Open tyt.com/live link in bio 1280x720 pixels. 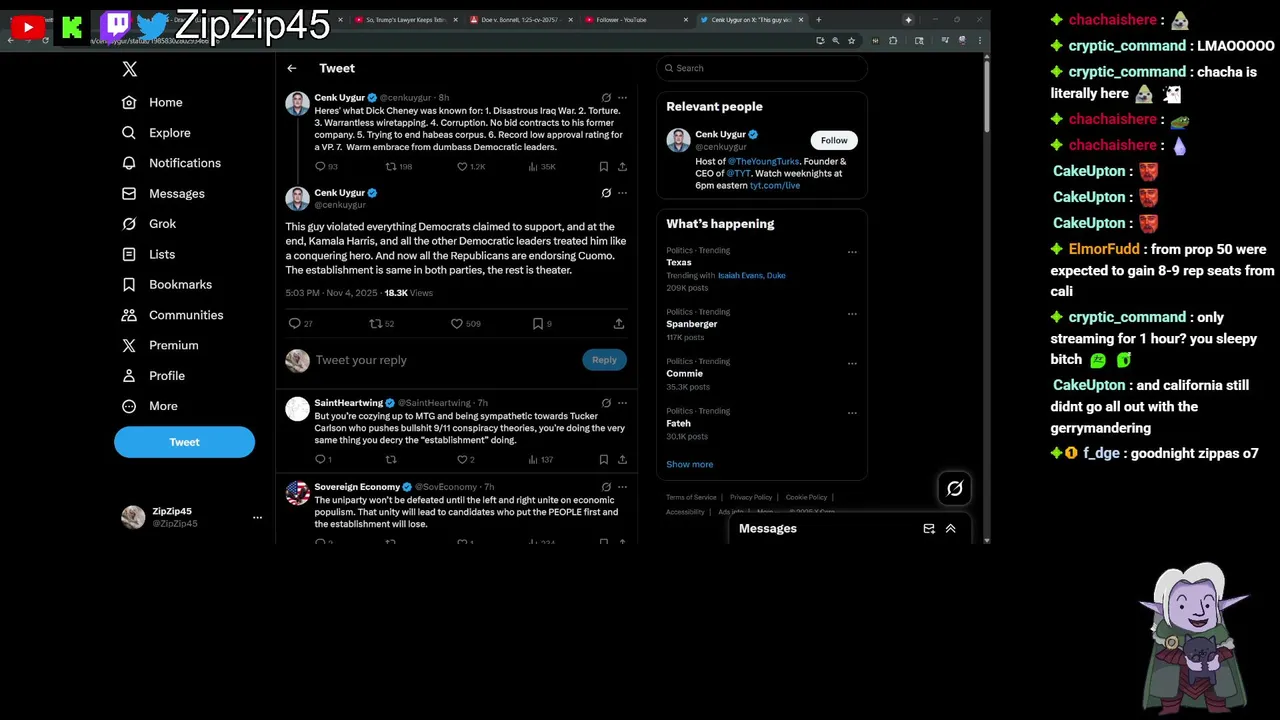pos(775,186)
